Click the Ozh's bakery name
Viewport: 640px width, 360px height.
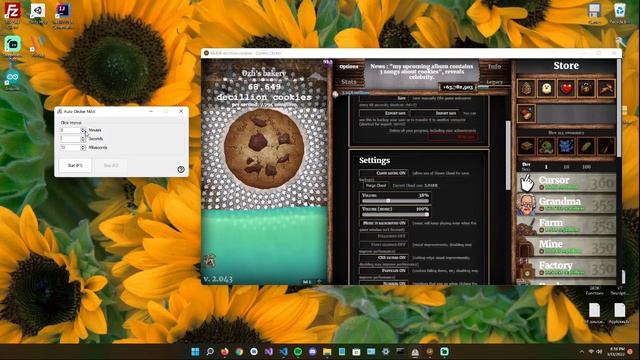point(264,73)
